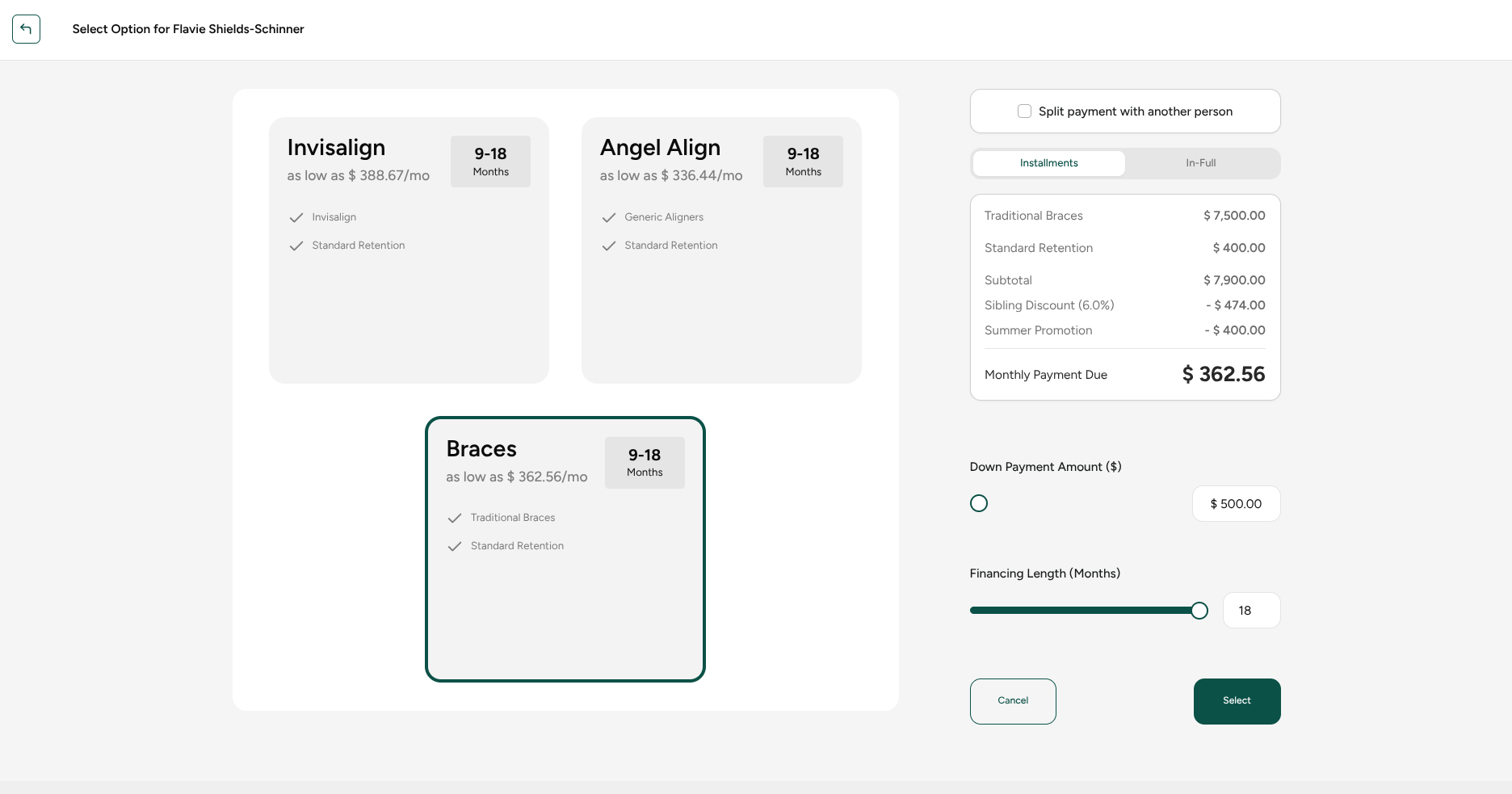
Task: Select the Angel Align plan card
Action: coord(720,323)
